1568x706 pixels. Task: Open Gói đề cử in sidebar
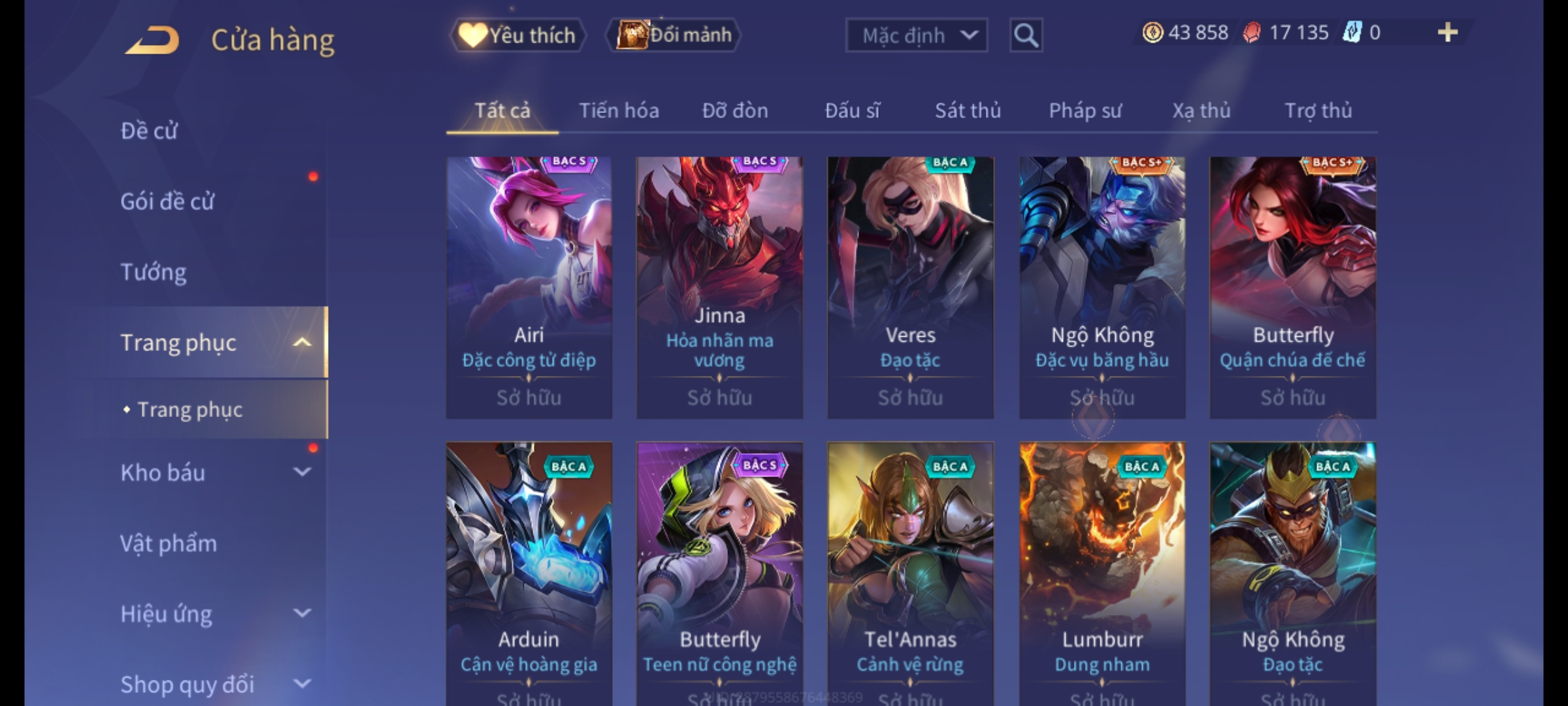point(167,201)
